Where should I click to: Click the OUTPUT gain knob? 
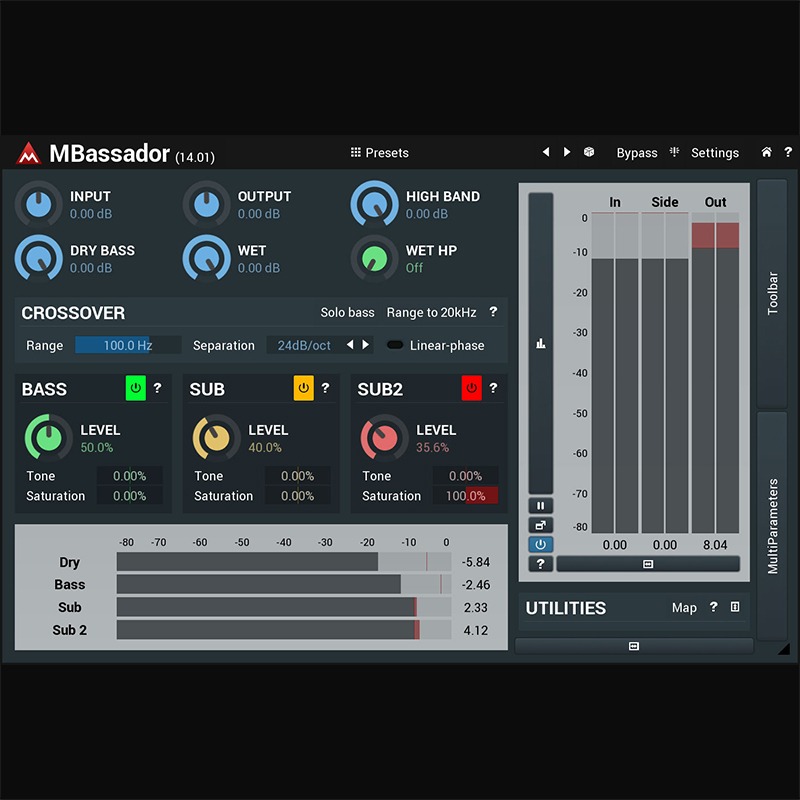pyautogui.click(x=207, y=205)
